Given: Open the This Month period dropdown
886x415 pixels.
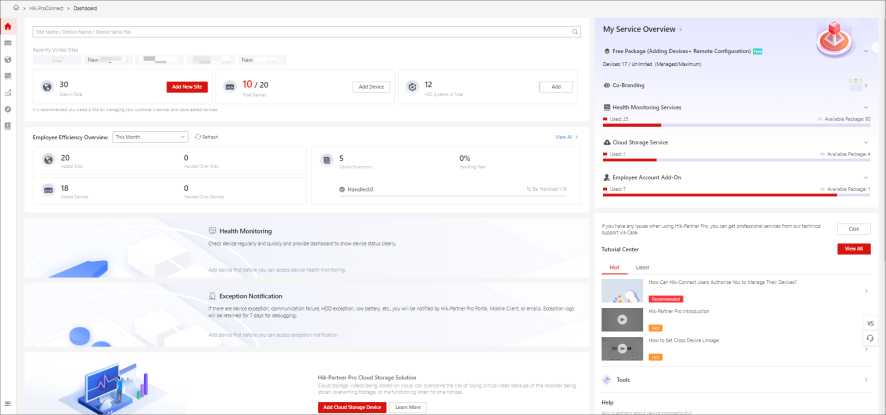Looking at the screenshot, I should tap(150, 136).
